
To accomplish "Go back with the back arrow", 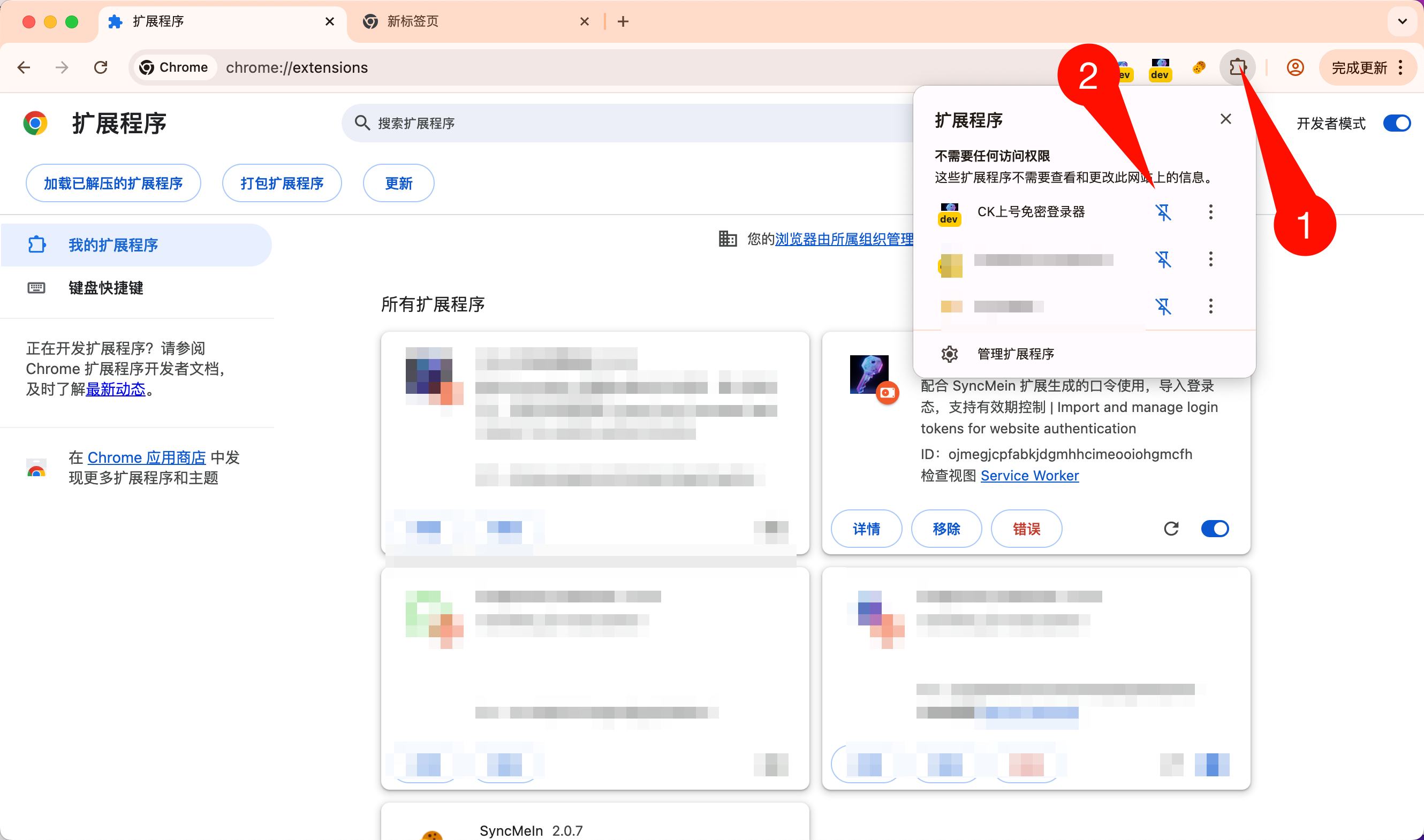I will click(24, 67).
